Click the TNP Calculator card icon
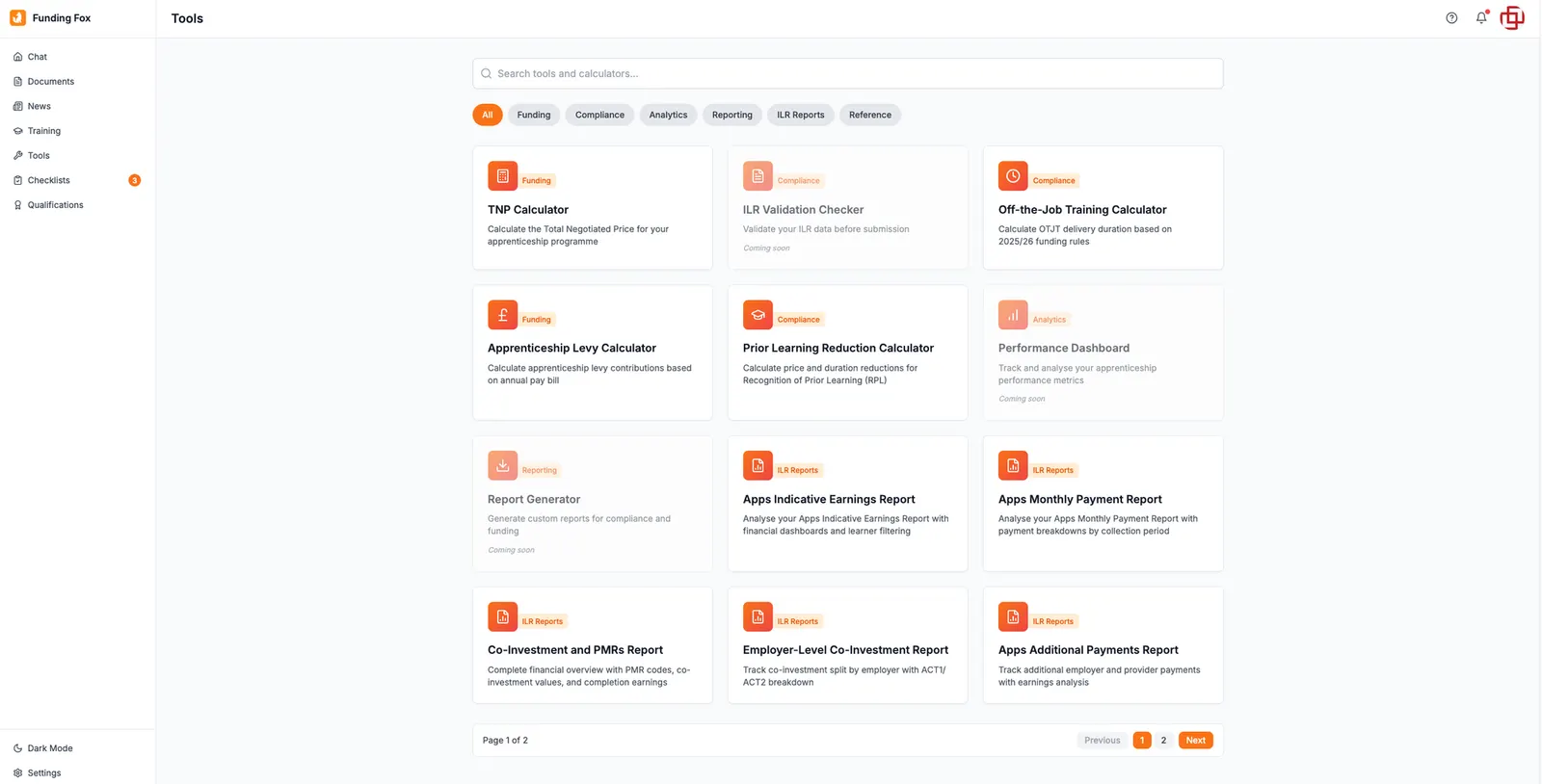The image size is (1542, 784). tap(502, 176)
